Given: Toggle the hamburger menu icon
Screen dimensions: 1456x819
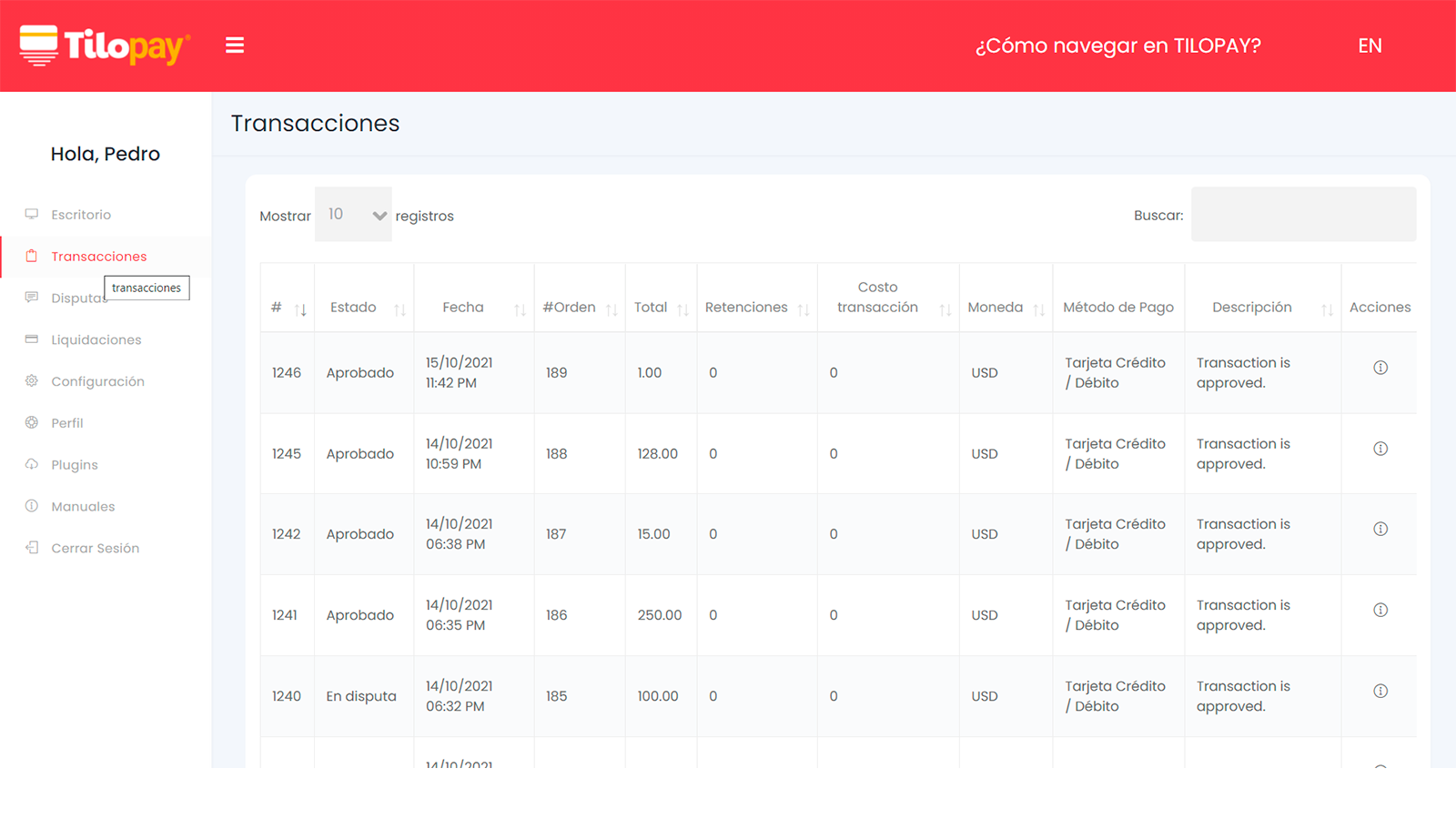Looking at the screenshot, I should (235, 45).
